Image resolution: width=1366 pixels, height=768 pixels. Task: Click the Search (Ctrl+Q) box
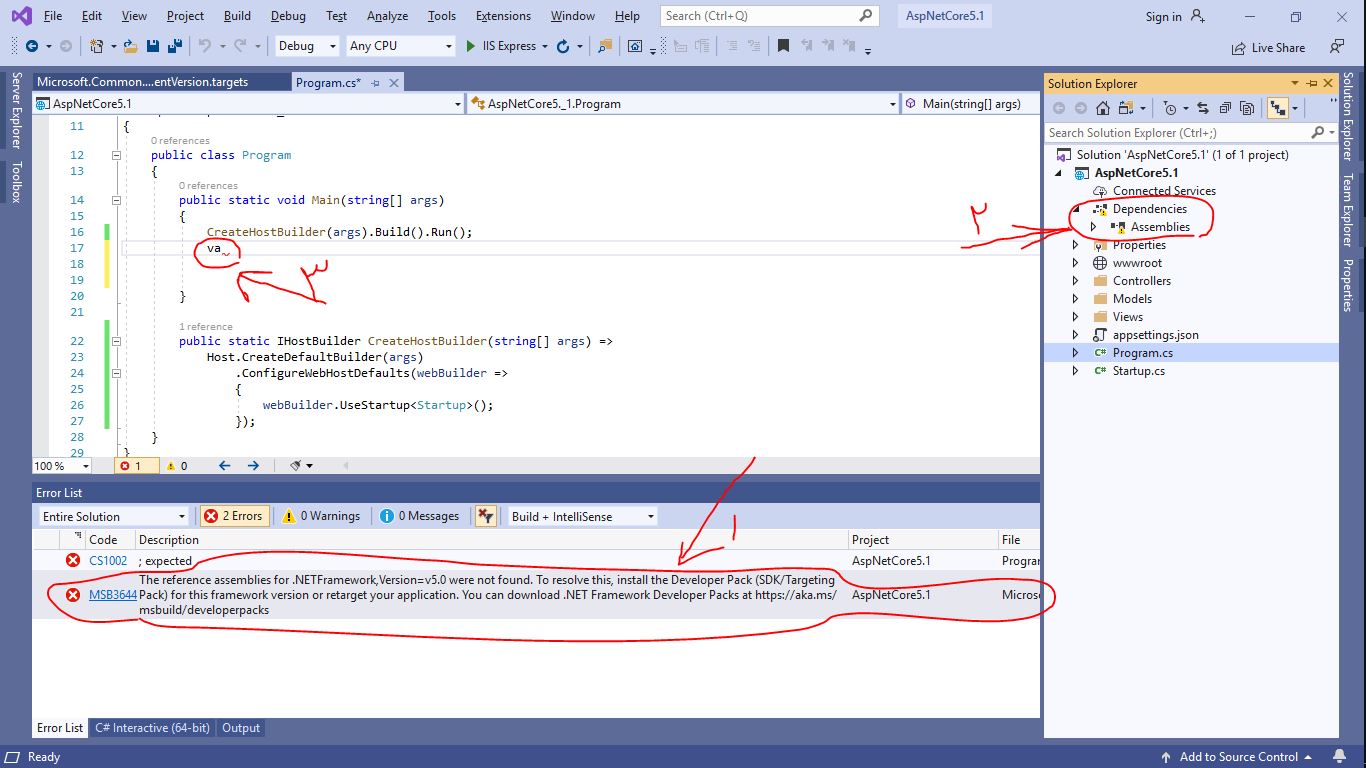point(769,16)
